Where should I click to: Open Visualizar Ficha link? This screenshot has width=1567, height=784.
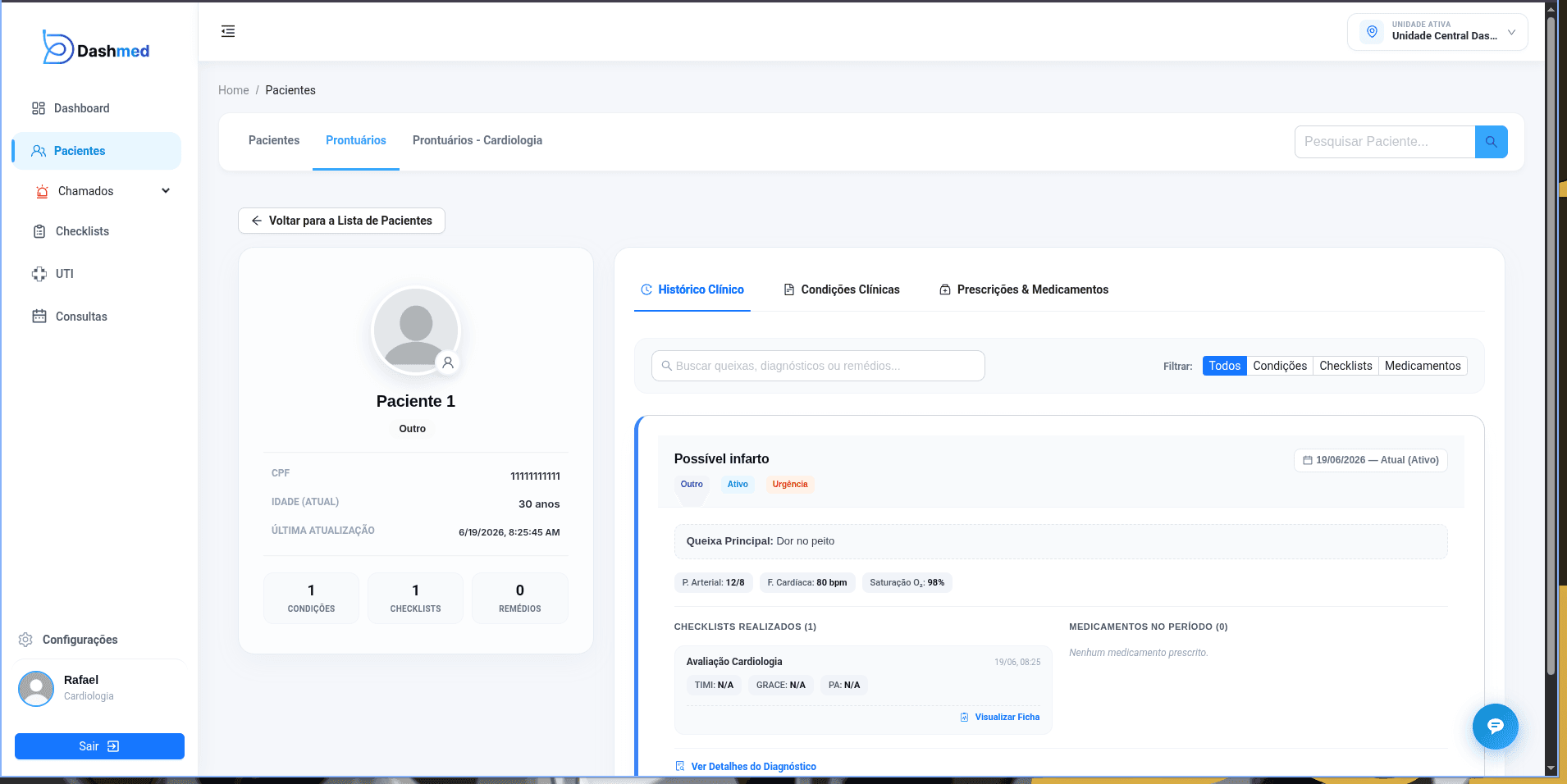(x=999, y=717)
